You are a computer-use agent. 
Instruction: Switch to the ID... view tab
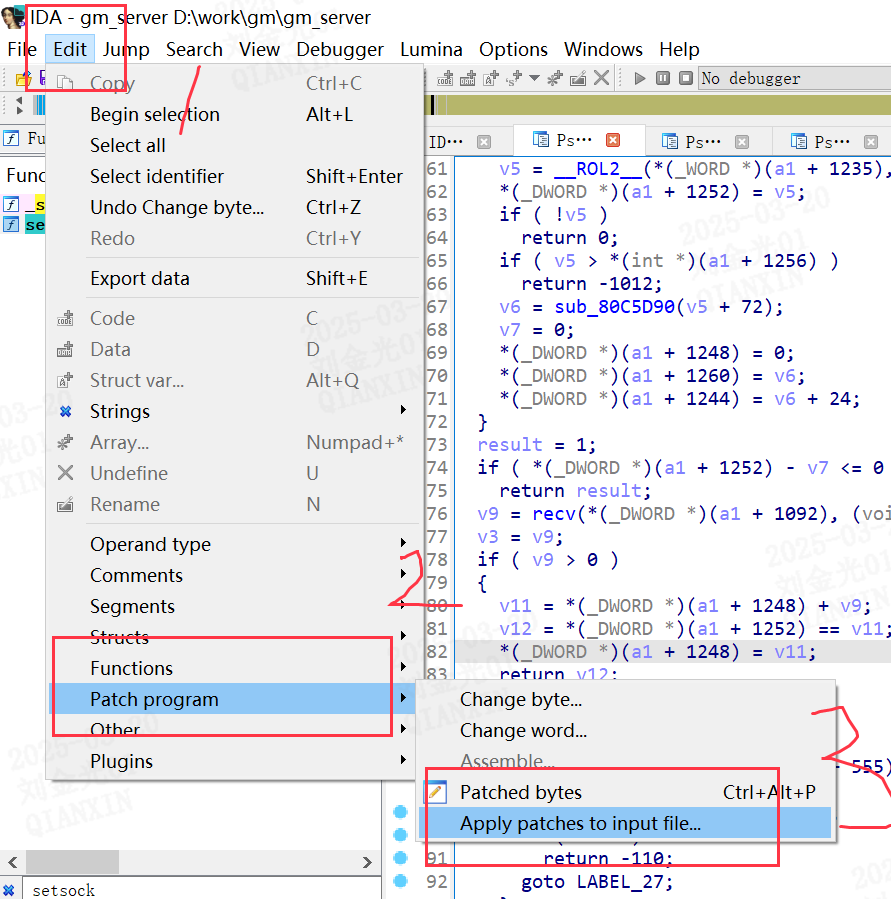(446, 142)
